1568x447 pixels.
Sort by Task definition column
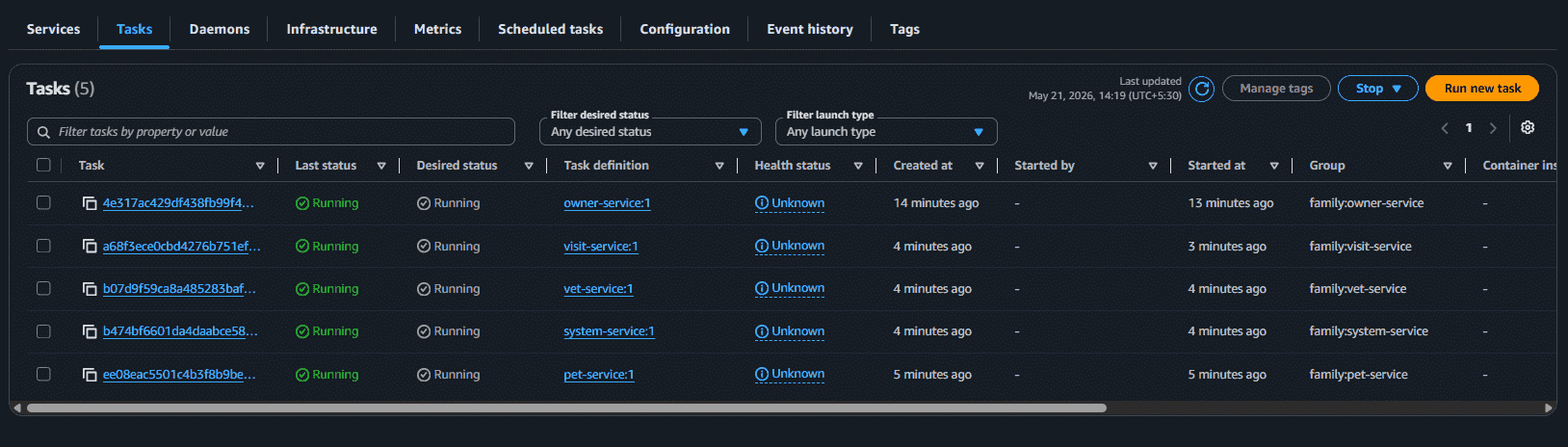click(719, 166)
